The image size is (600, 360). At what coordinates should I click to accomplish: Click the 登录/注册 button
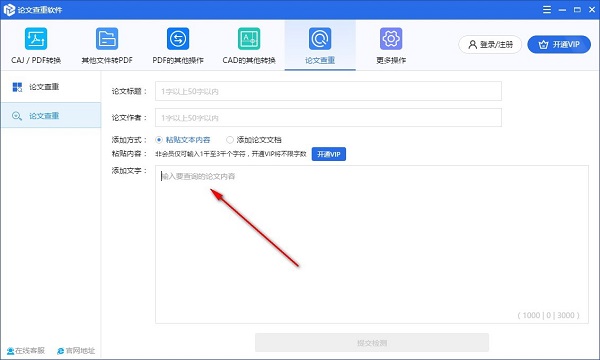(x=490, y=44)
